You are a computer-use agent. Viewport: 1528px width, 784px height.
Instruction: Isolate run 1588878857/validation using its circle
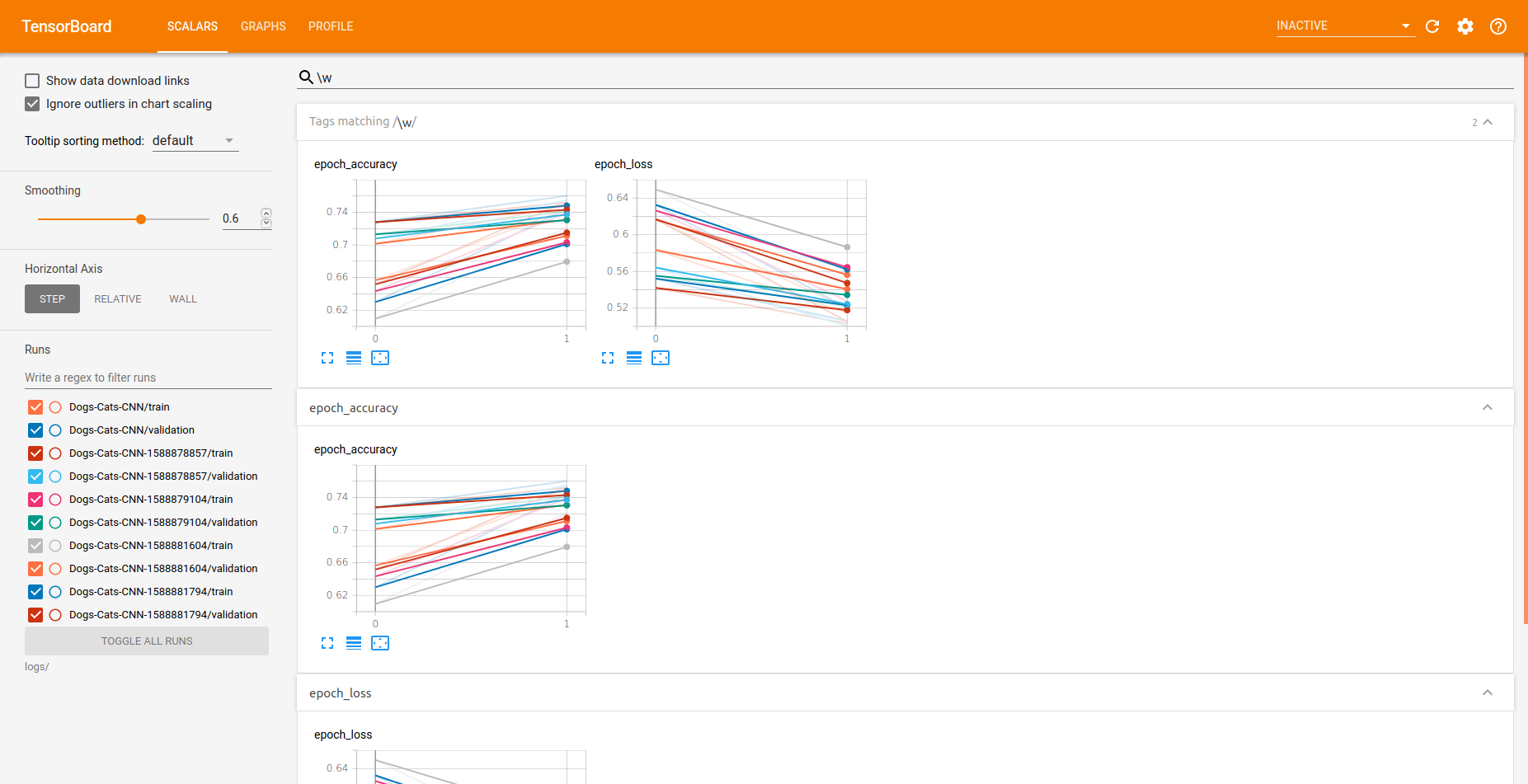(55, 477)
